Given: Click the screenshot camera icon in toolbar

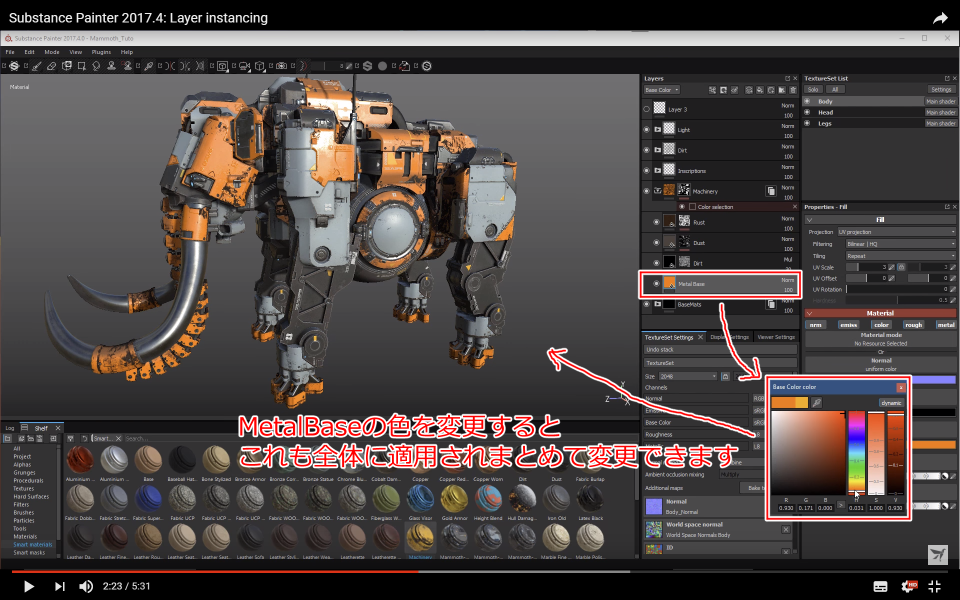Looking at the screenshot, I should 281,66.
